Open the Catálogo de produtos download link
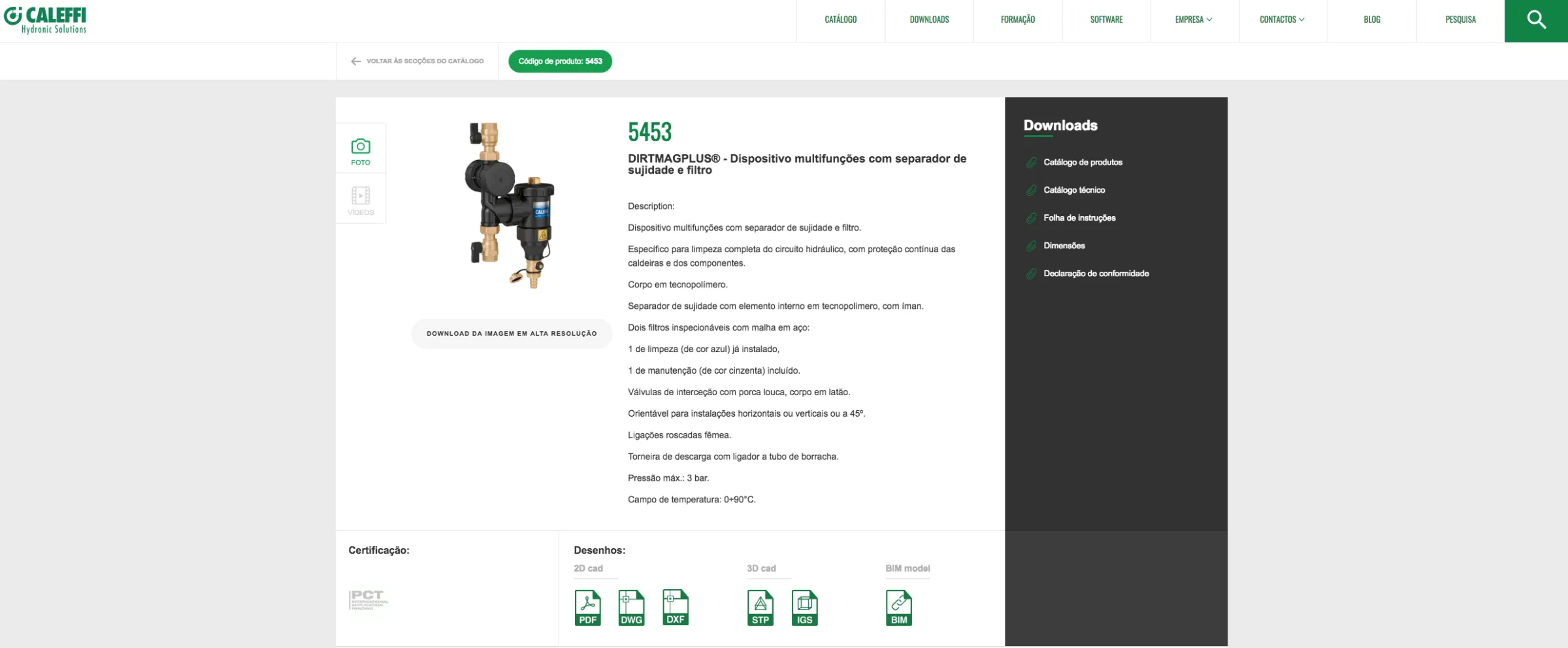 pyautogui.click(x=1083, y=163)
